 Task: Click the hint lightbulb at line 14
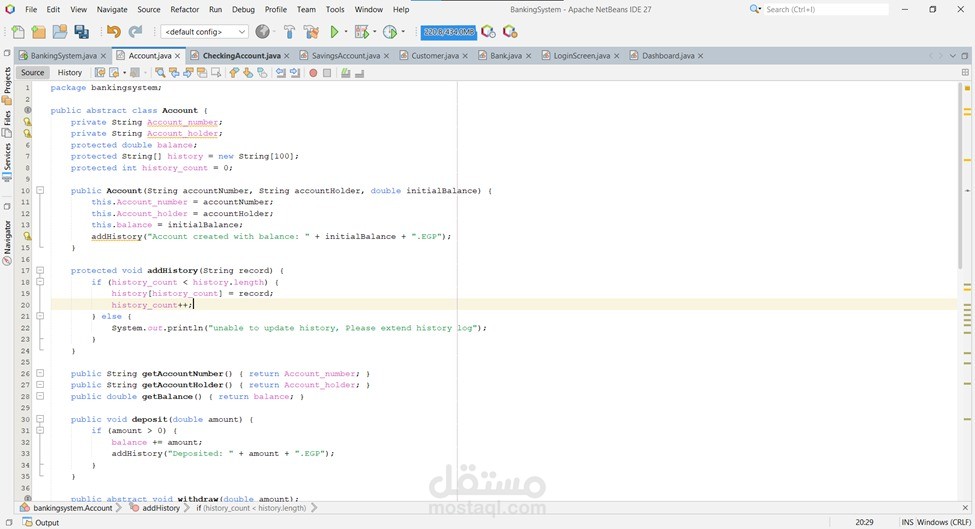(27, 236)
